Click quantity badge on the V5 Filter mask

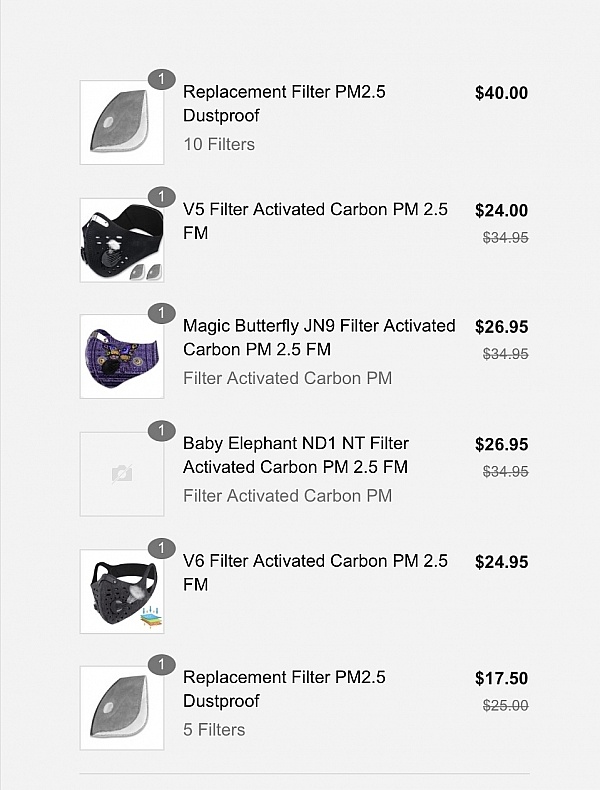click(x=161, y=196)
